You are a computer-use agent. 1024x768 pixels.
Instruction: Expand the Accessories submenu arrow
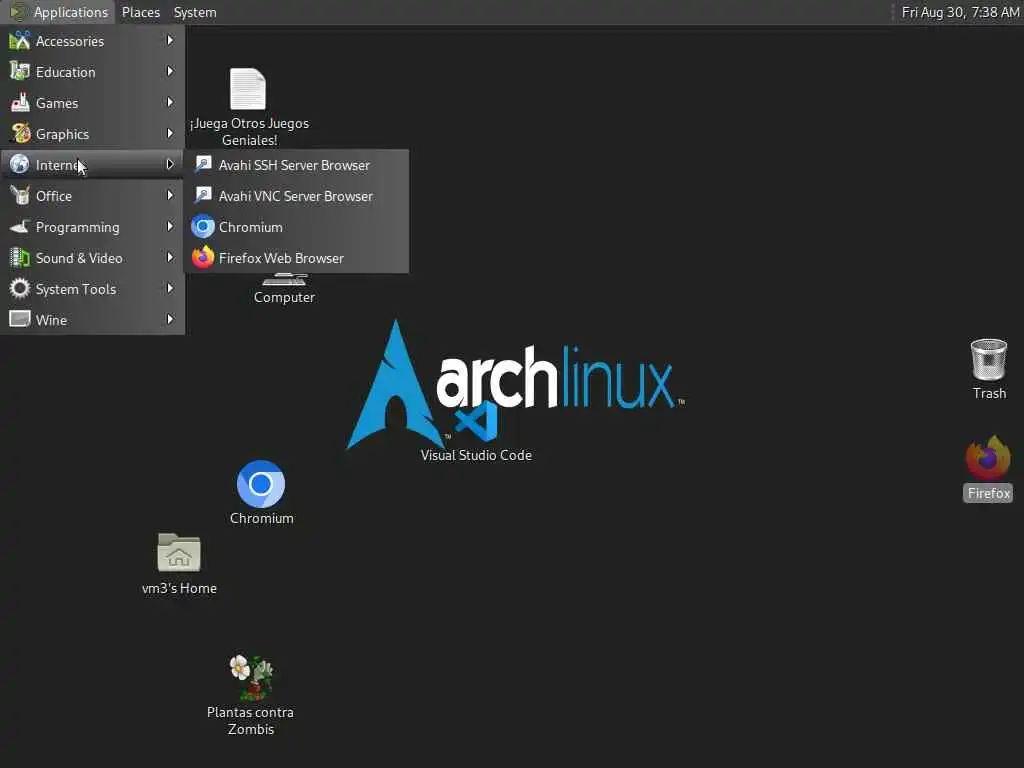(x=170, y=40)
